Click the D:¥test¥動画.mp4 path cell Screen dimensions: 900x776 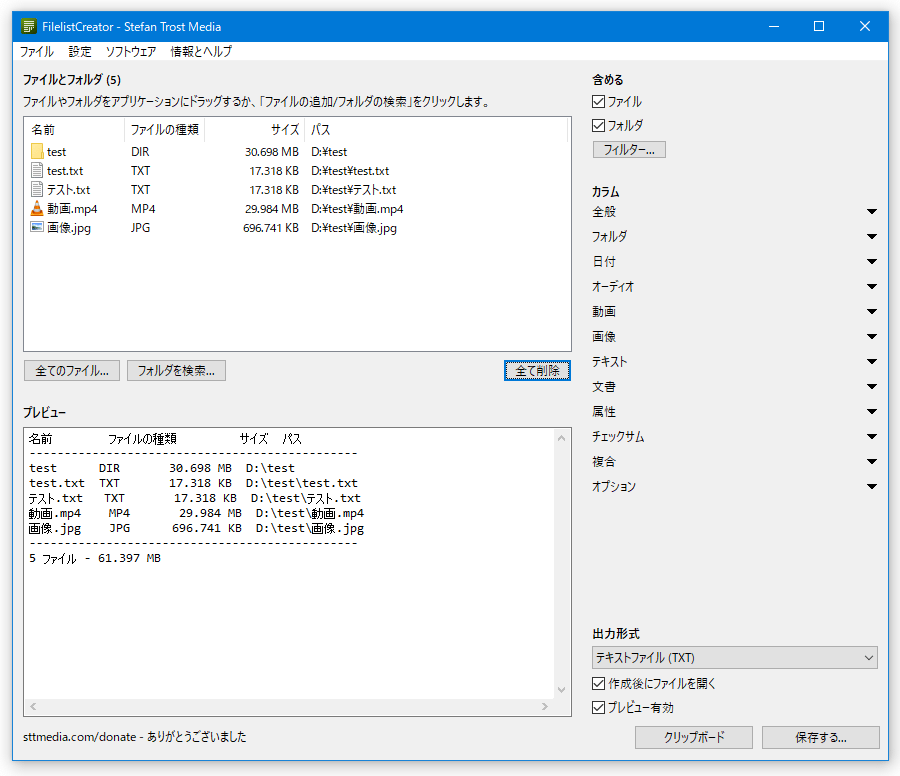pyautogui.click(x=357, y=209)
